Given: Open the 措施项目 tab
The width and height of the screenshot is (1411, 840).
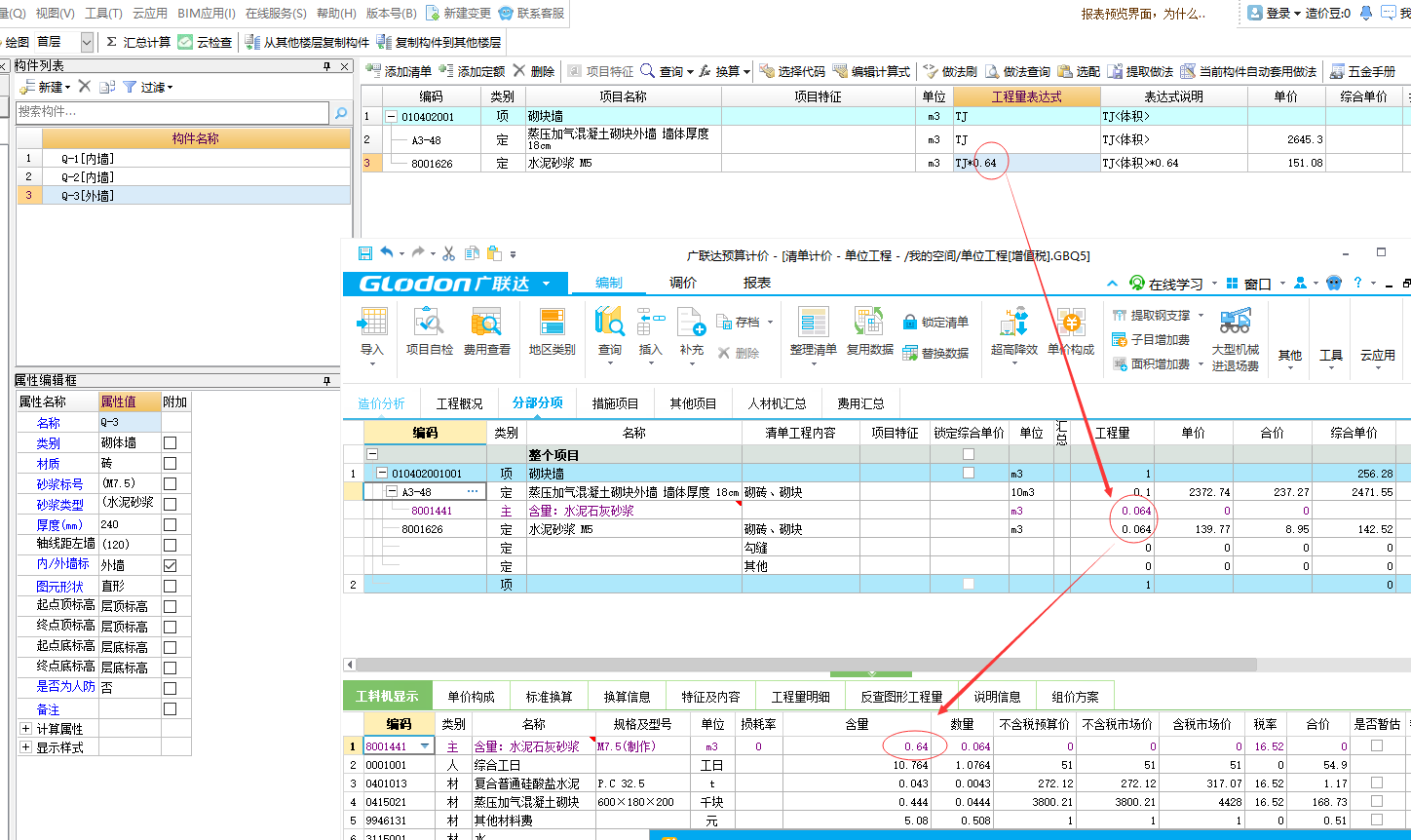Looking at the screenshot, I should point(615,402).
